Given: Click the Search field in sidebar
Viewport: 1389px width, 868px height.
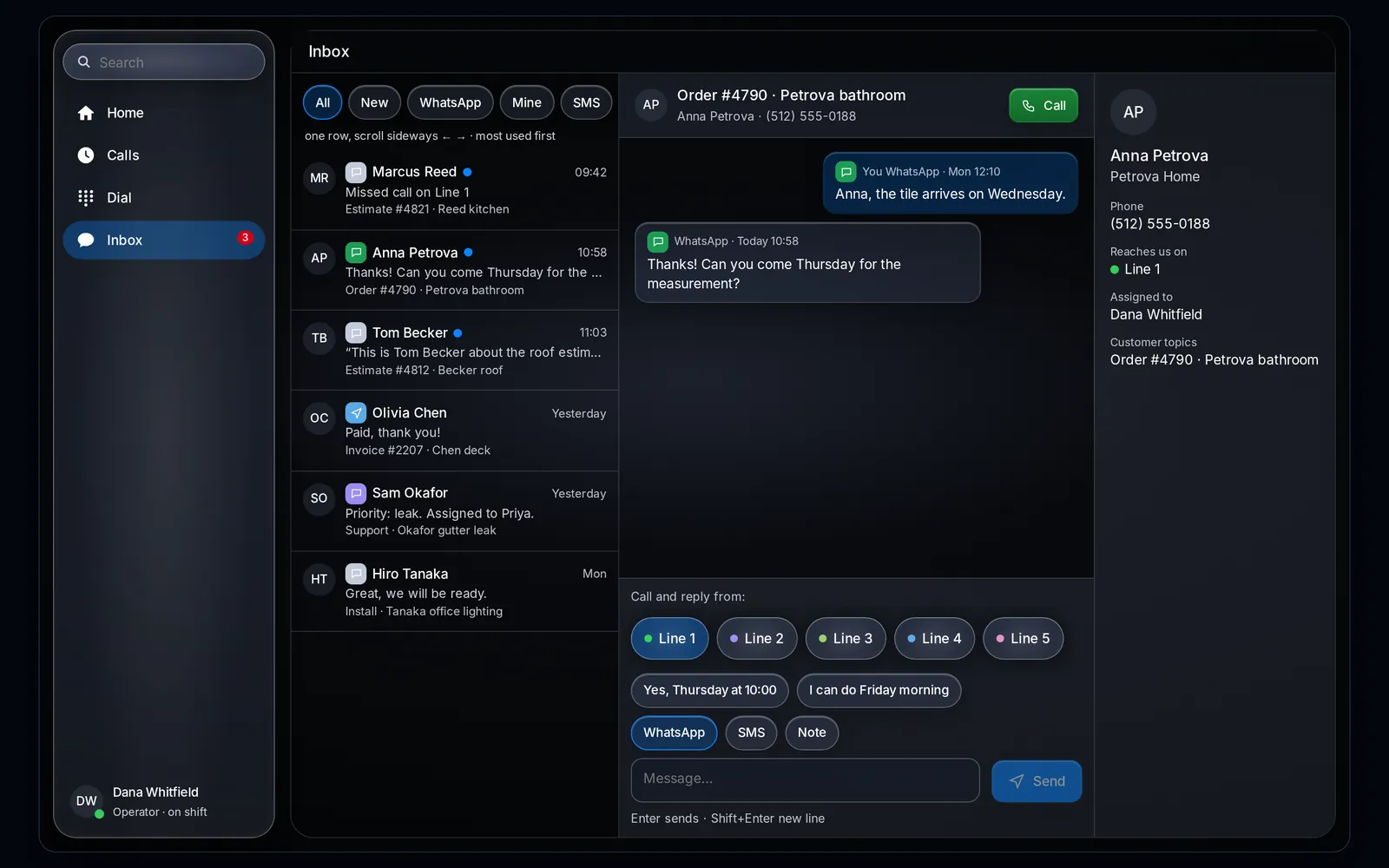Looking at the screenshot, I should (x=164, y=62).
